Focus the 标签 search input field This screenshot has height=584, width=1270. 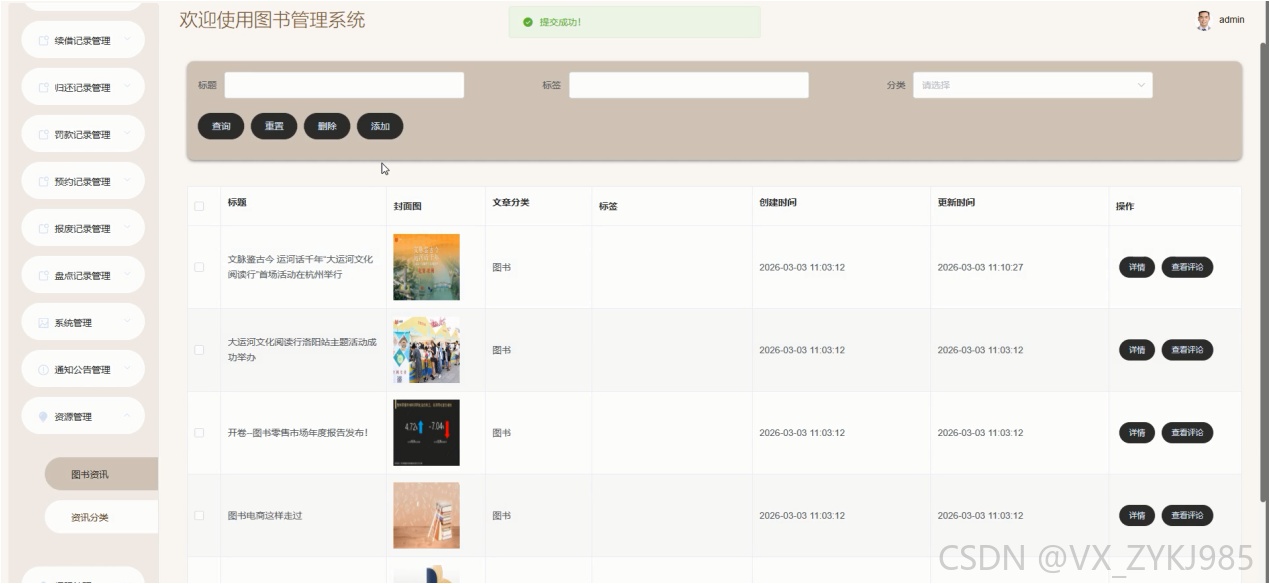tap(689, 85)
